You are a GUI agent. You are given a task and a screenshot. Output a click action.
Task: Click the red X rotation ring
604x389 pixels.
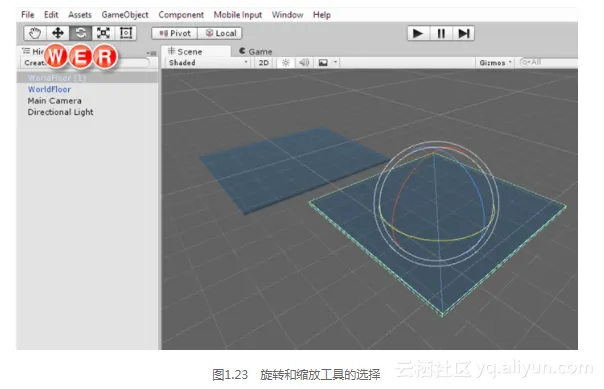pos(398,195)
